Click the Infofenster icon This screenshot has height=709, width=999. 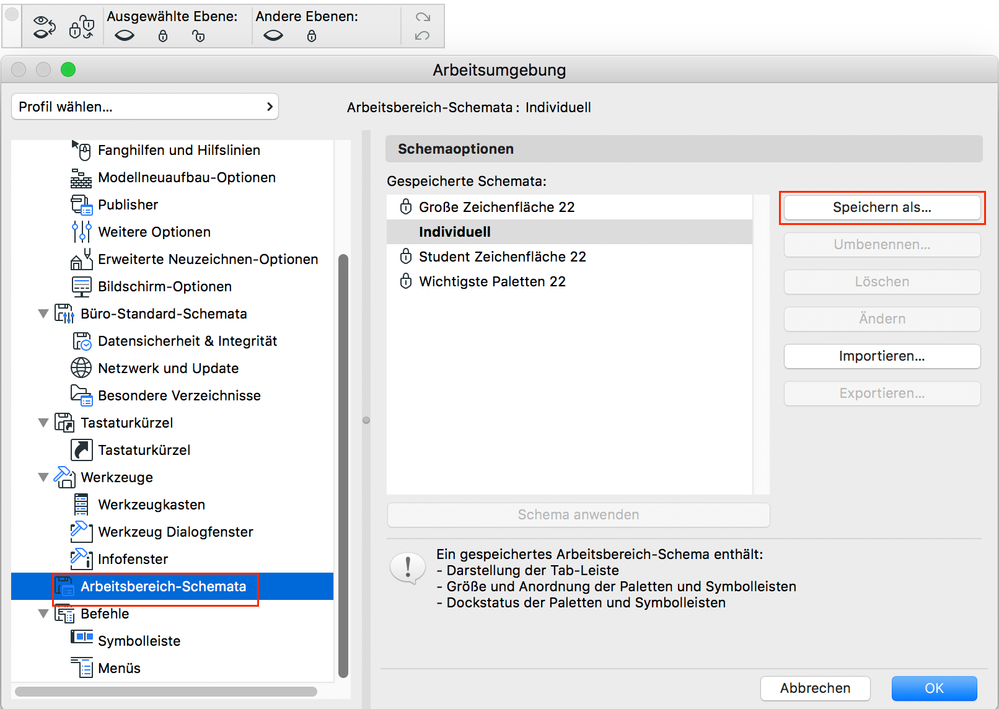pos(81,559)
